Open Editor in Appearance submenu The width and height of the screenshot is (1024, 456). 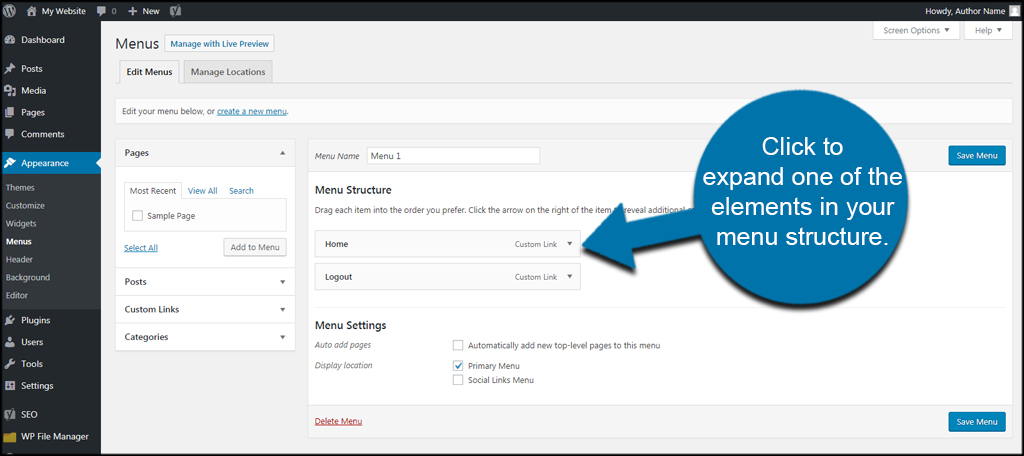pyautogui.click(x=16, y=295)
